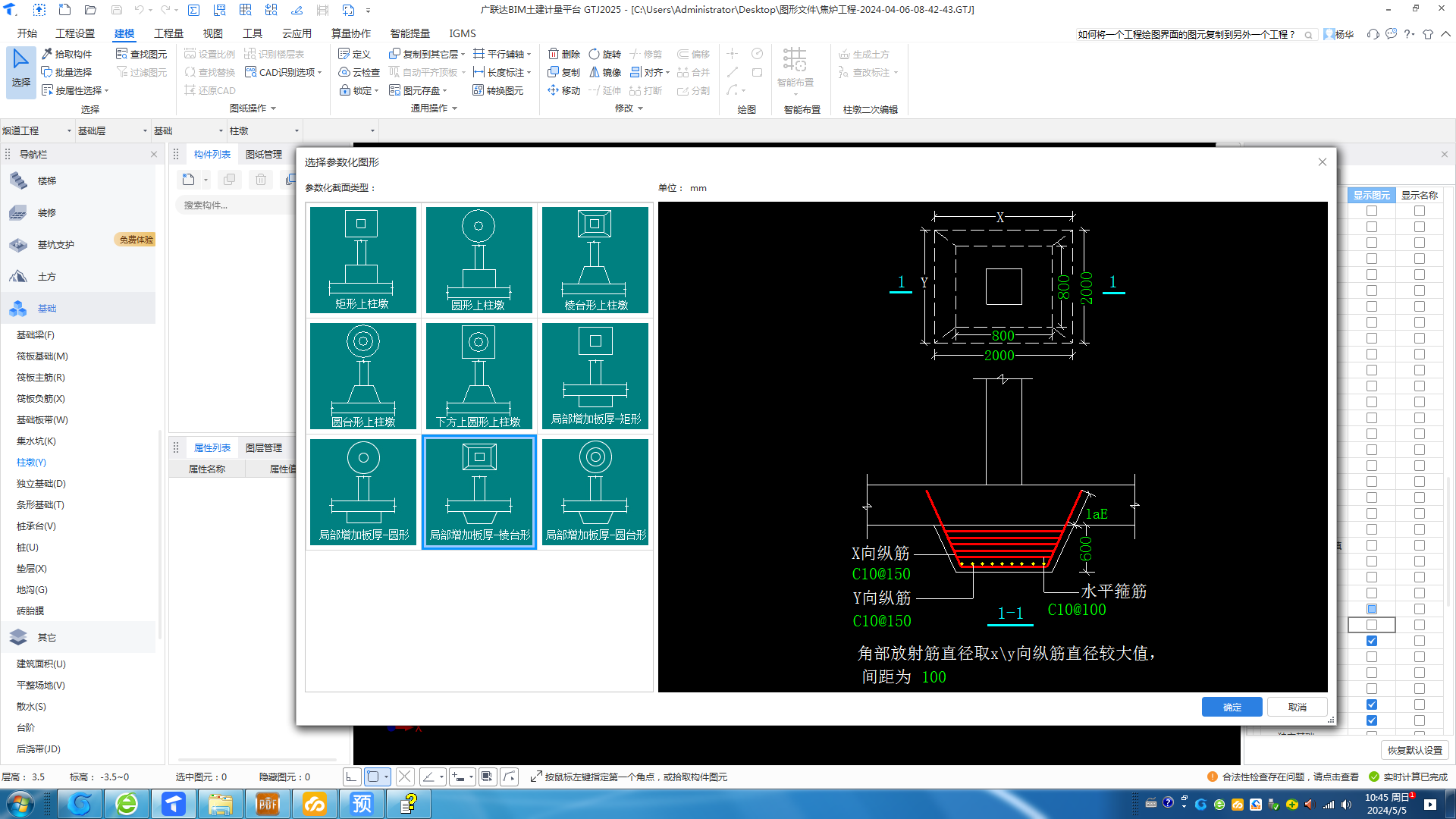This screenshot has width=1456, height=819.
Task: Open the 基础 category dropdown
Action: pos(189,130)
